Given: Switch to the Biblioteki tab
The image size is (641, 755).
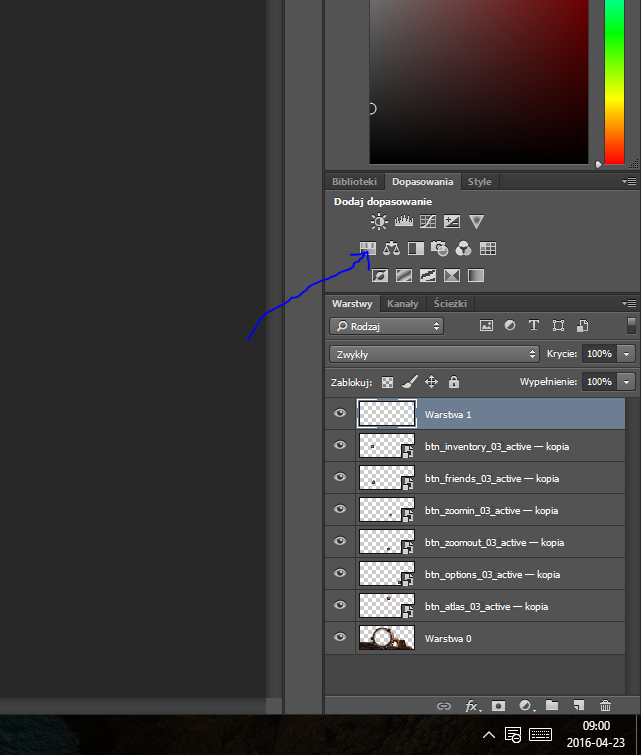Looking at the screenshot, I should tap(354, 182).
